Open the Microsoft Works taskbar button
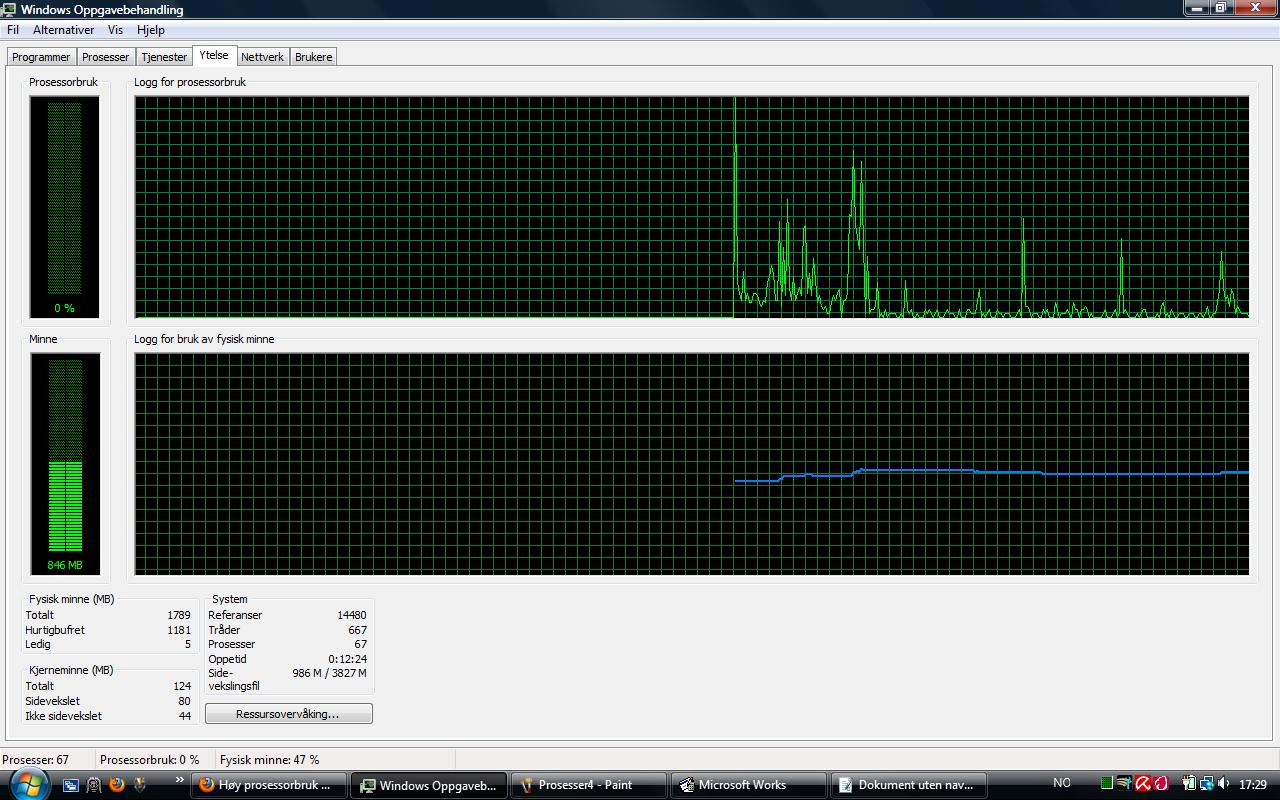 748,785
